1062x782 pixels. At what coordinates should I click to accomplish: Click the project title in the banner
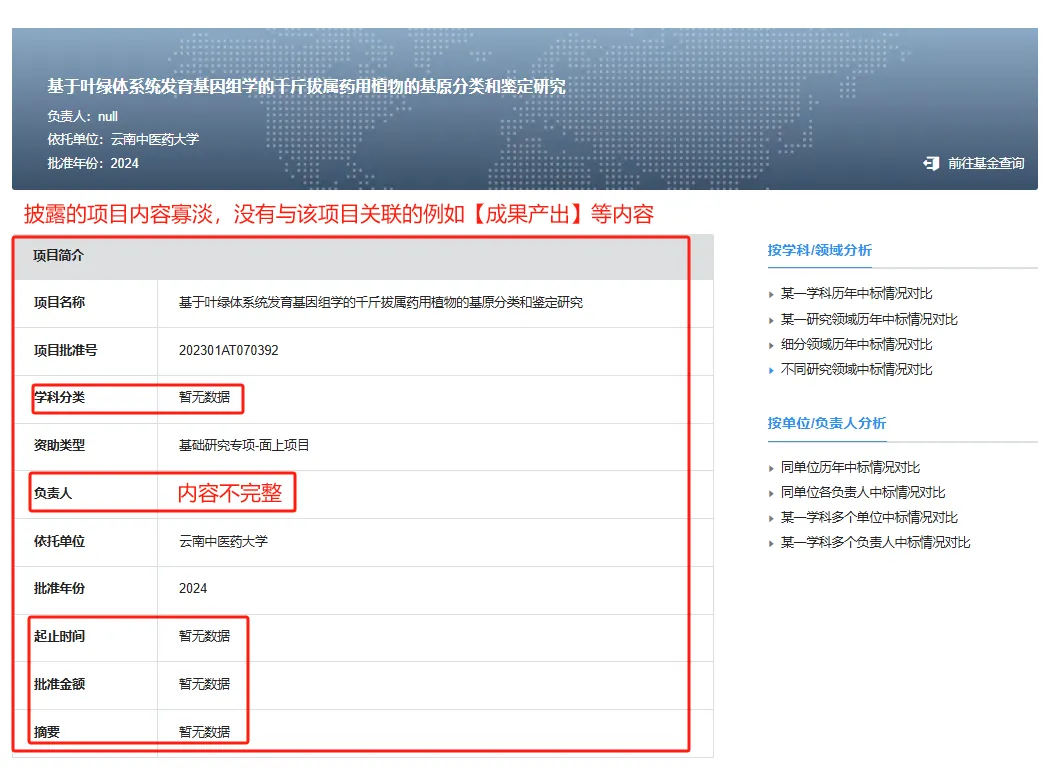306,86
